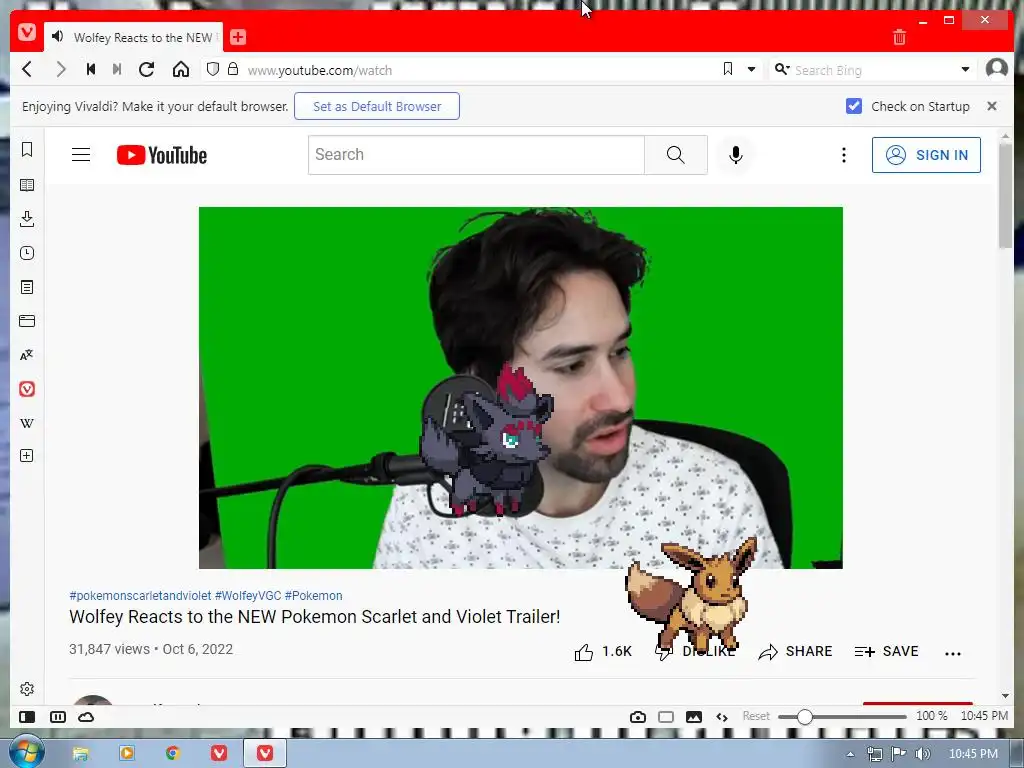
Task: Click SHARE under the video
Action: pos(795,652)
